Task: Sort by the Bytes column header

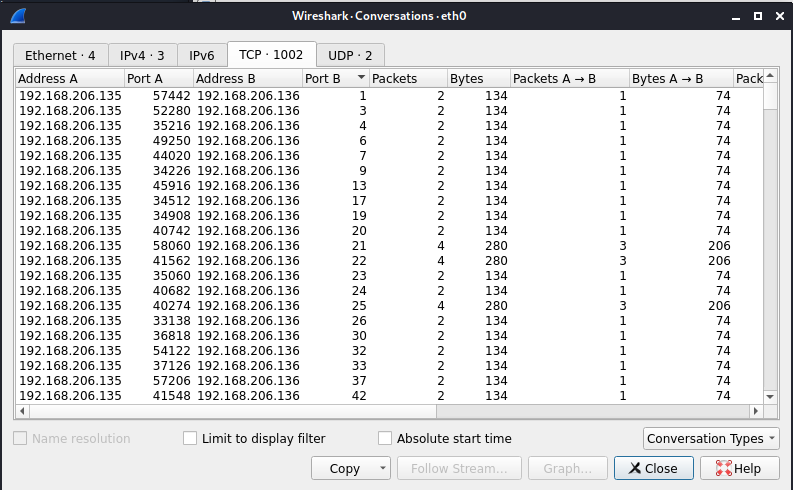Action: [479, 78]
